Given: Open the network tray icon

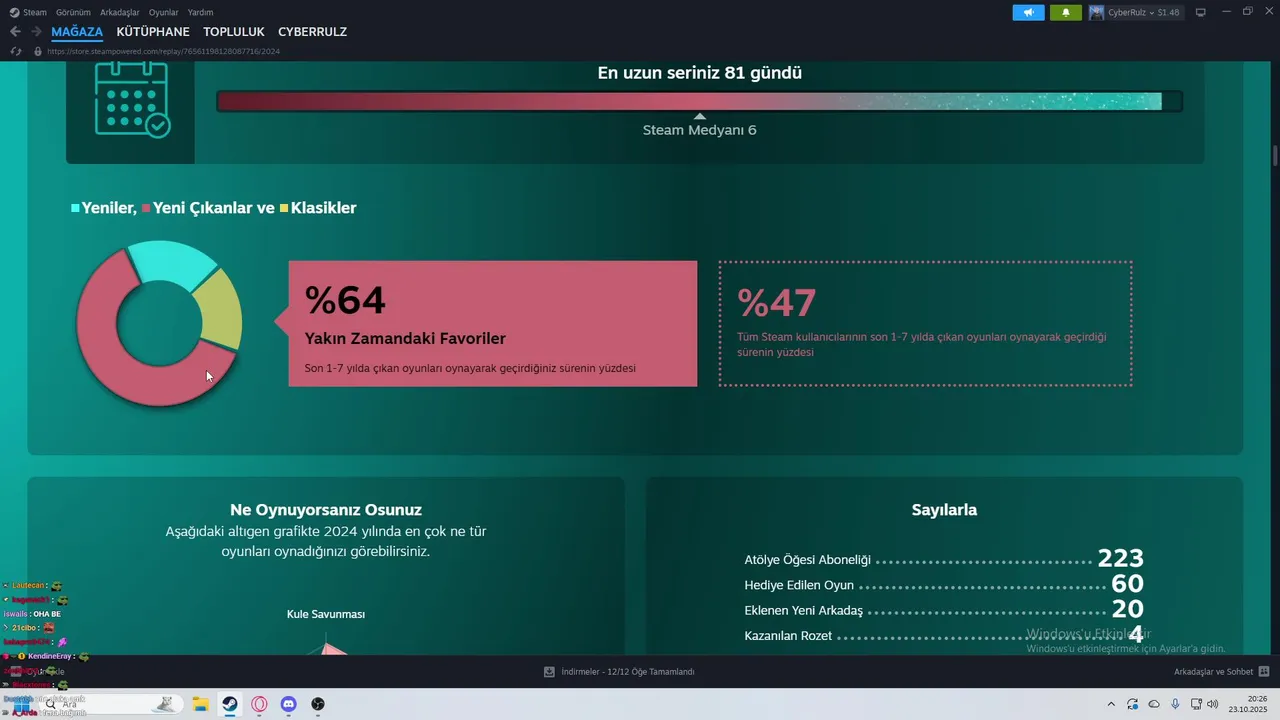Looking at the screenshot, I should coord(1195,704).
